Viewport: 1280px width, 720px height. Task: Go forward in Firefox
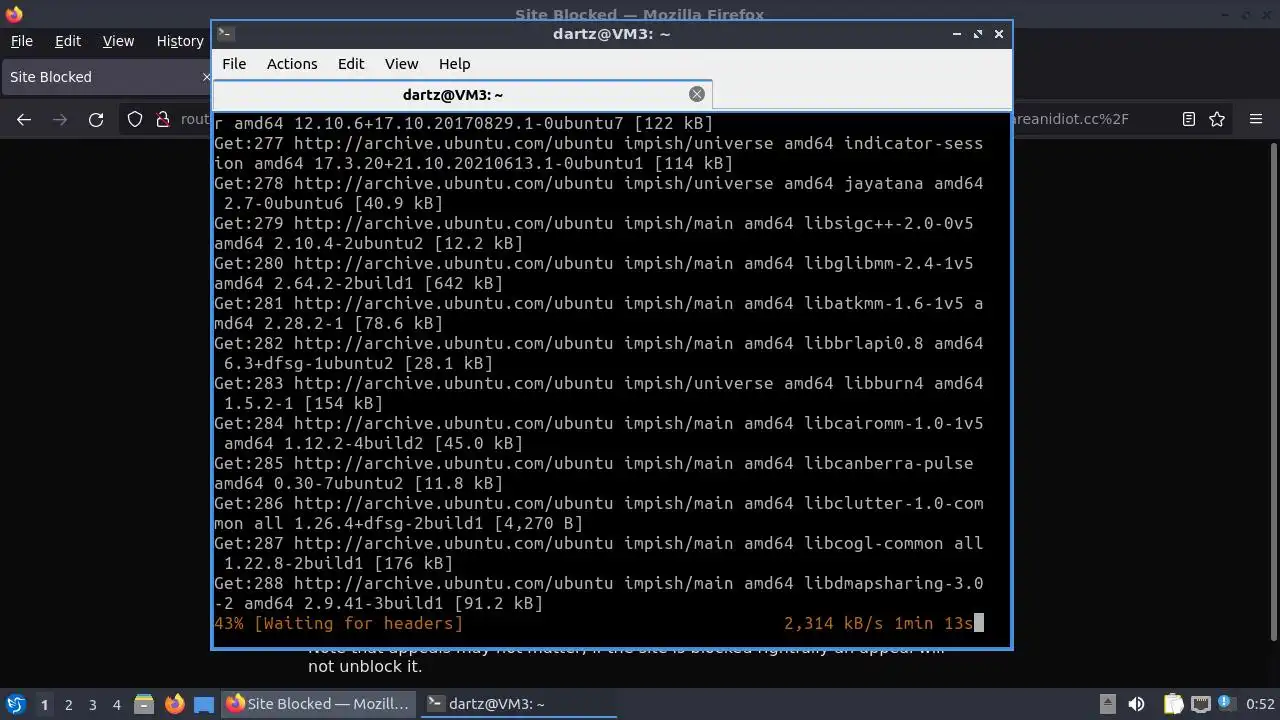60,119
